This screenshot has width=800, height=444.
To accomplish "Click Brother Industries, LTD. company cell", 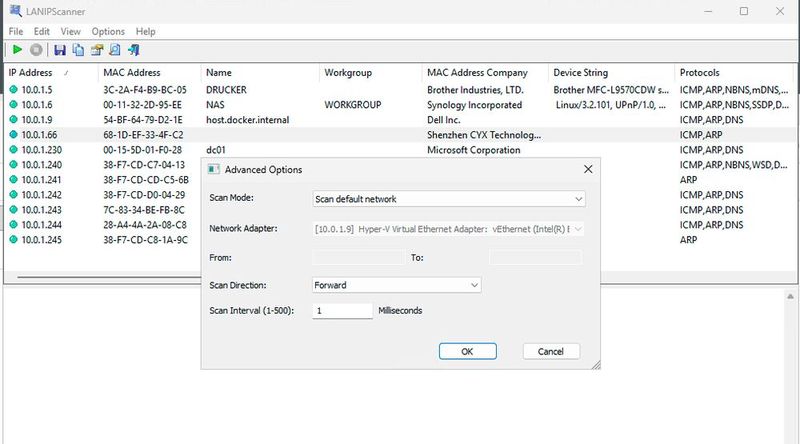I will 475,89.
